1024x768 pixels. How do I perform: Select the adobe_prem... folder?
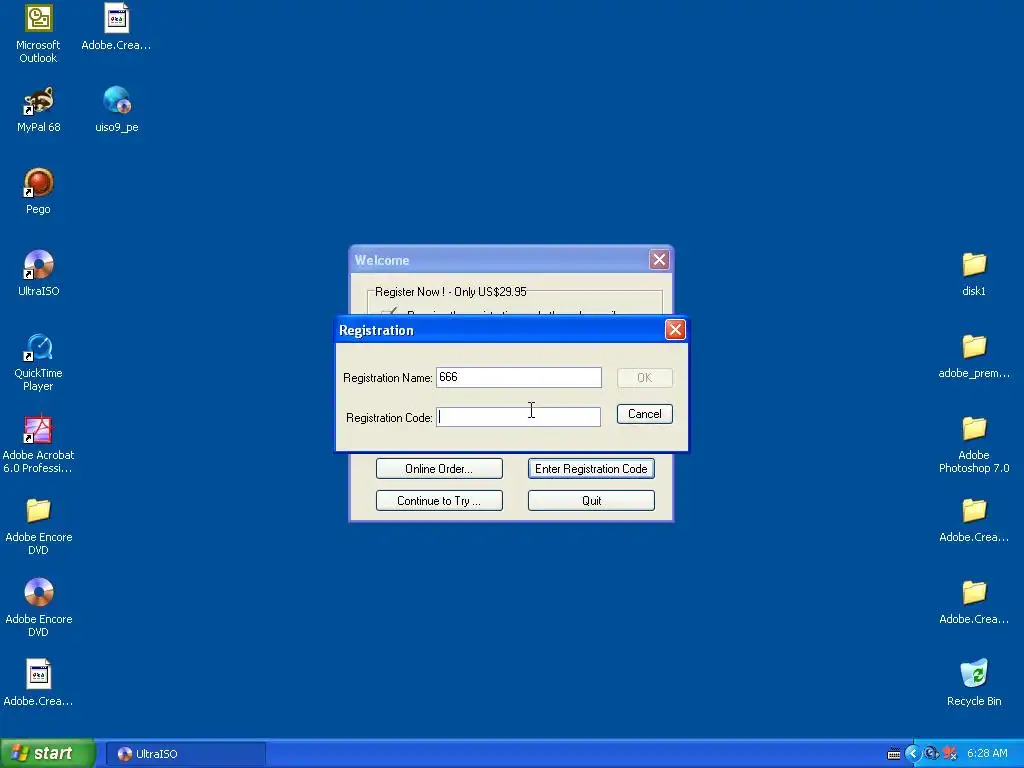tap(974, 355)
